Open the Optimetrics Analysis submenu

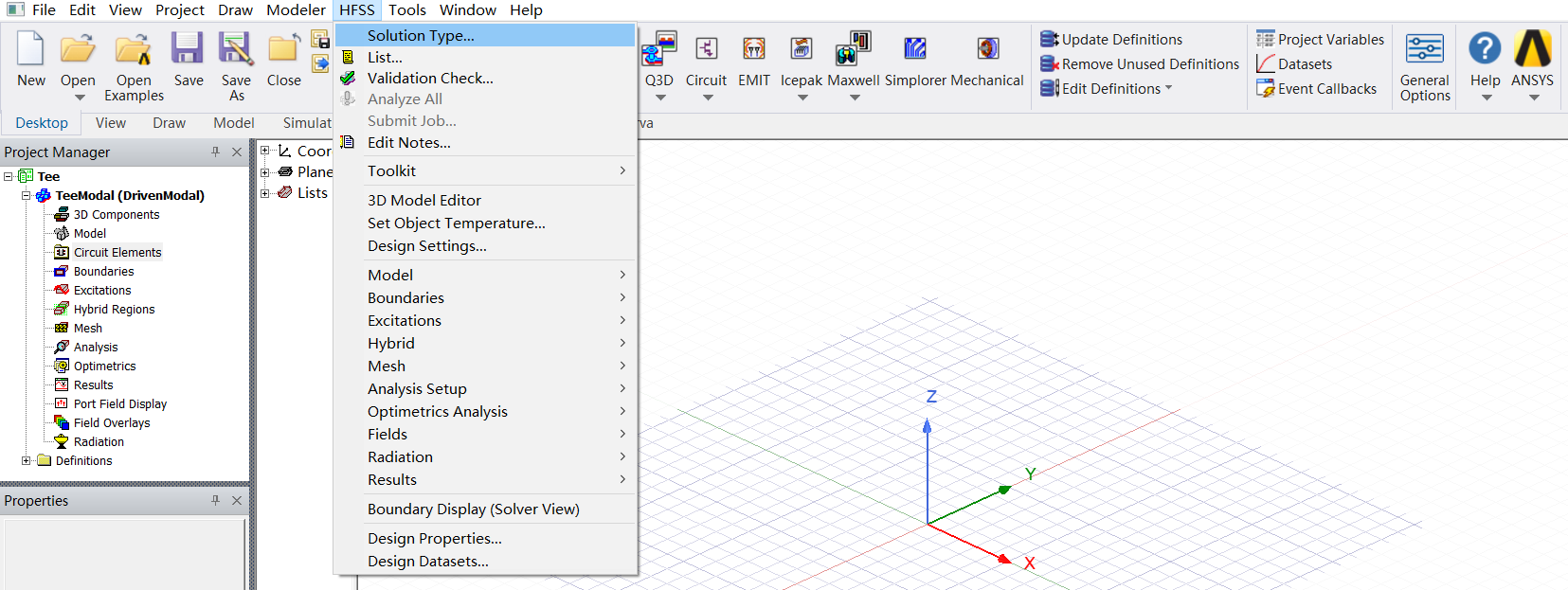click(x=485, y=411)
